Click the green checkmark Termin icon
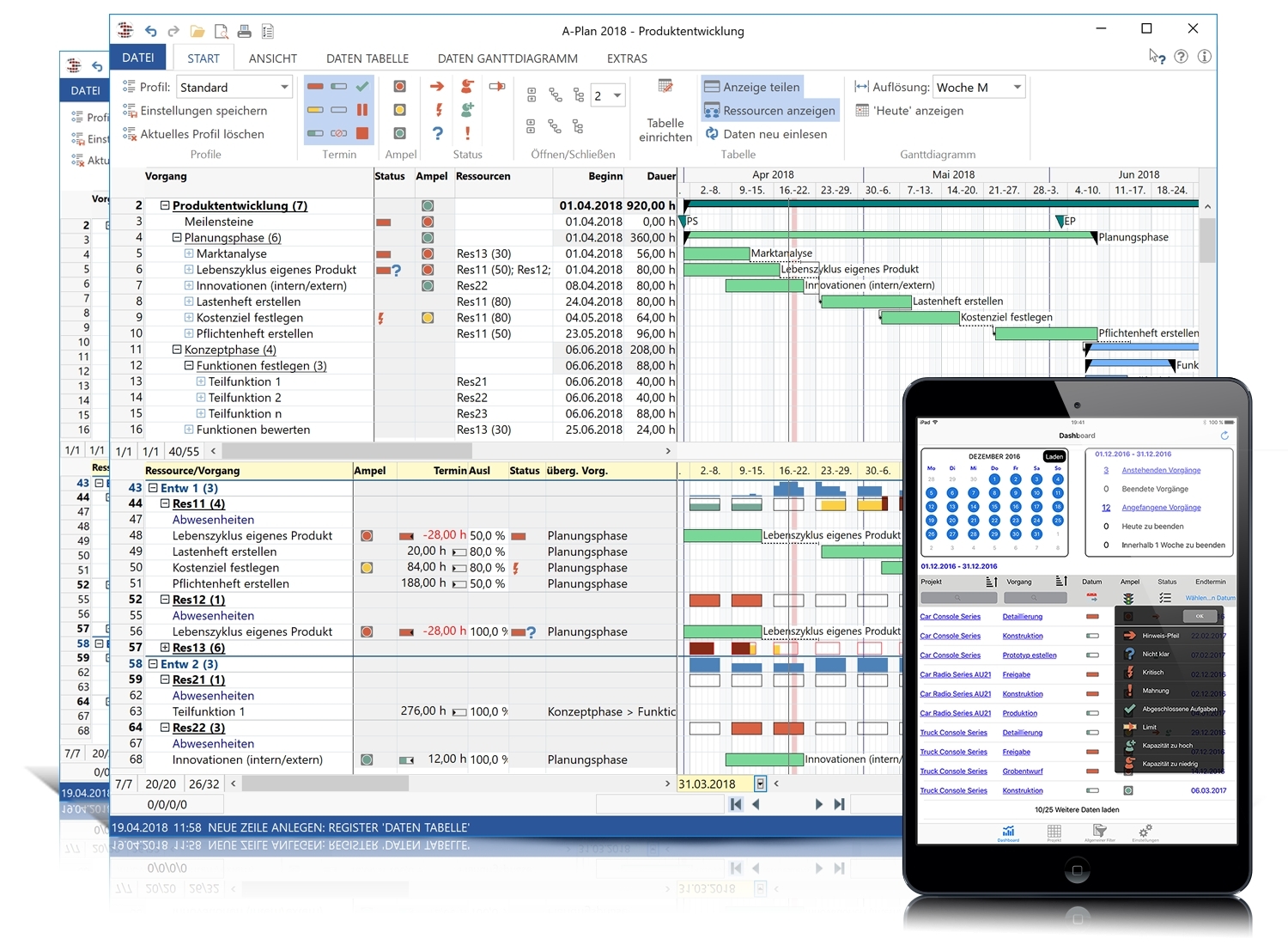The image size is (1288, 945). pyautogui.click(x=362, y=86)
